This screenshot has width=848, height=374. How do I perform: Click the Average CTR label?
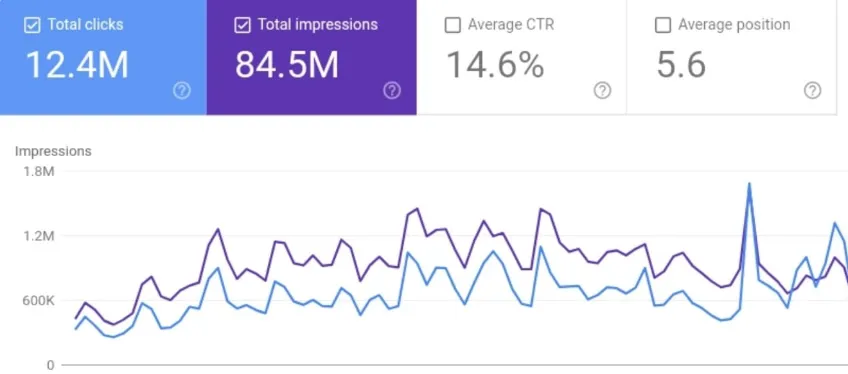pos(511,24)
